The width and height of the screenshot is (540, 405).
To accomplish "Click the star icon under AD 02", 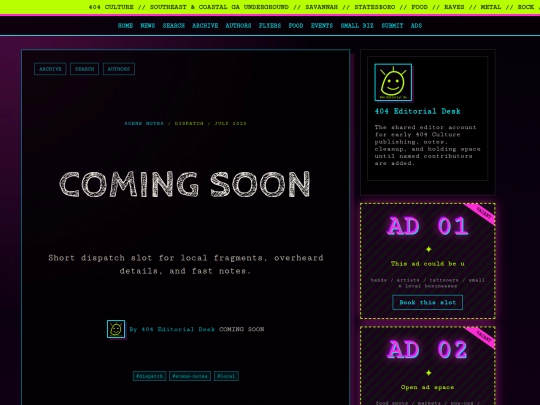I will tap(428, 373).
